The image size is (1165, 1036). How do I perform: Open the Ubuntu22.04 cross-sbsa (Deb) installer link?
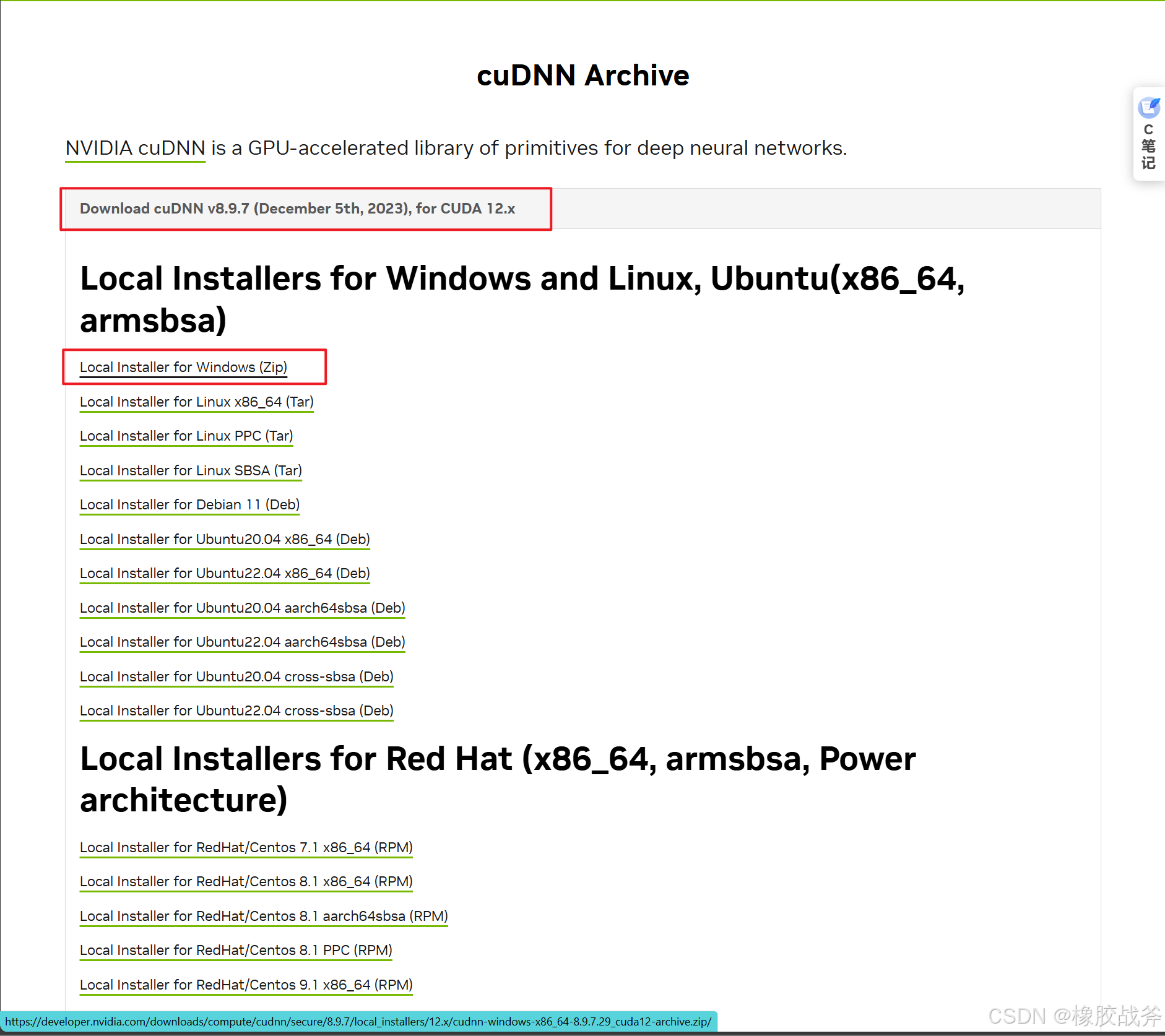pos(236,710)
